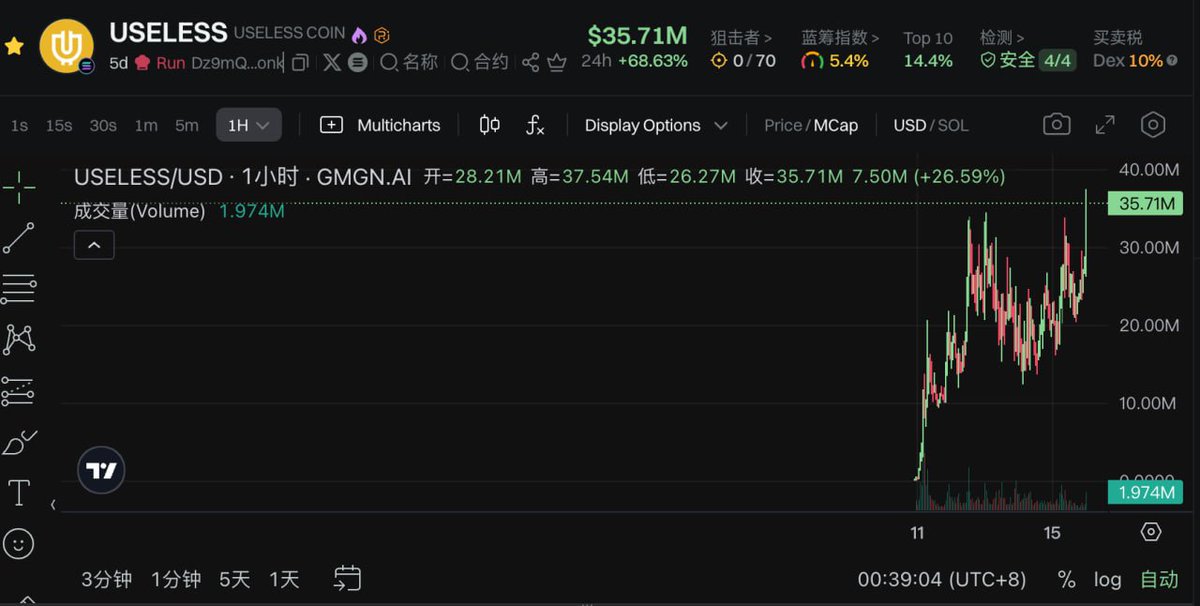The image size is (1200, 606).
Task: Select the brush drawing tool
Action: (20, 442)
